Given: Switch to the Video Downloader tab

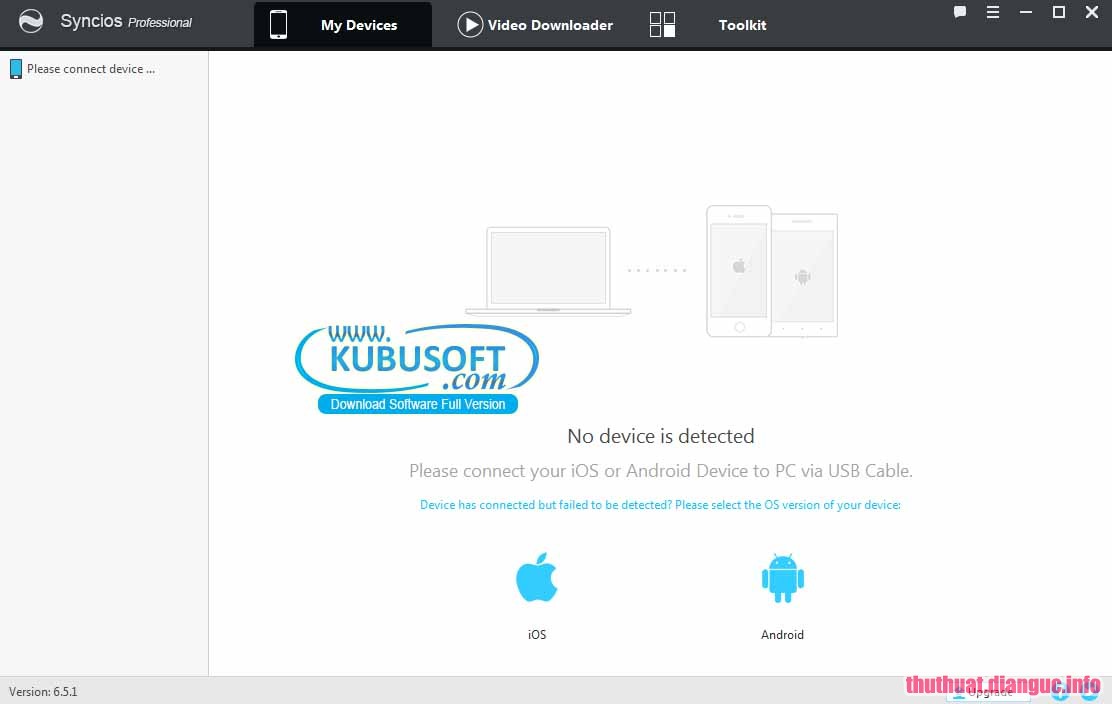Looking at the screenshot, I should [535, 25].
